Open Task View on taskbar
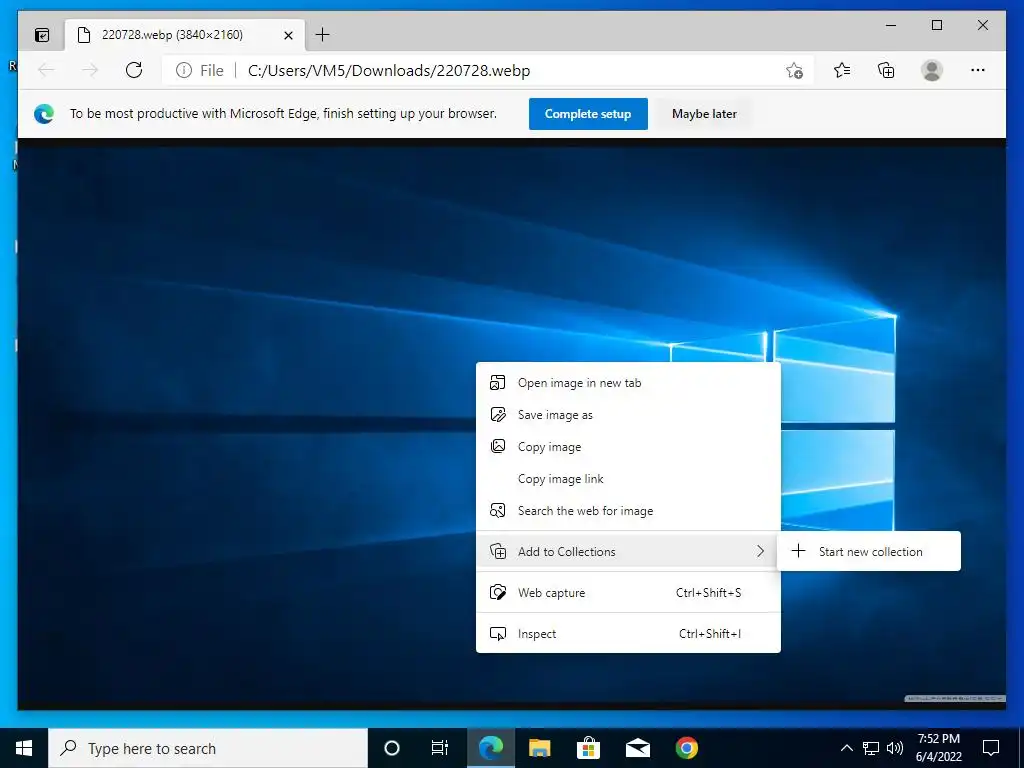The height and width of the screenshot is (768, 1024). pos(440,748)
